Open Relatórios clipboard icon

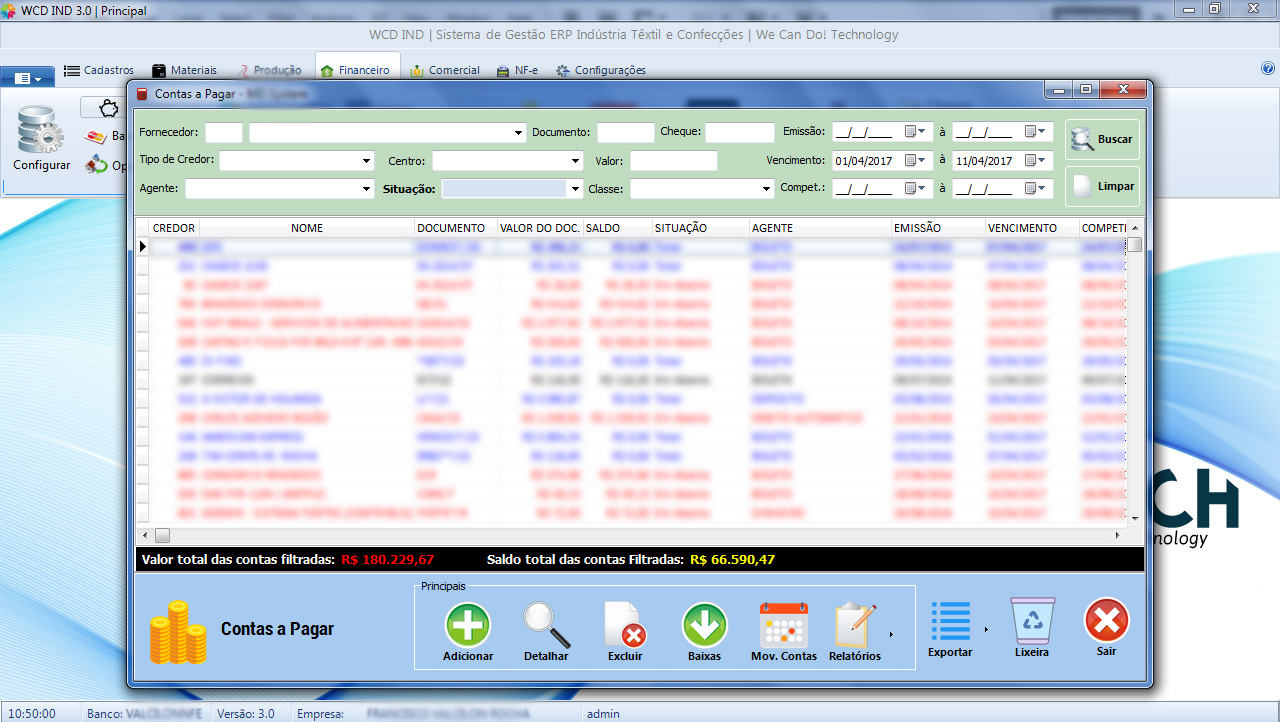[x=855, y=626]
